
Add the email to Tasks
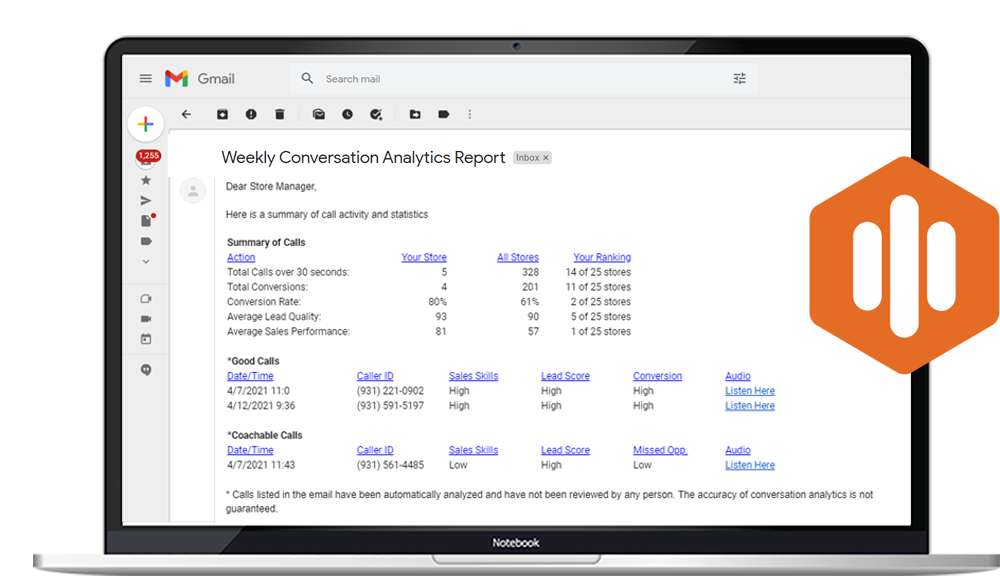pos(376,114)
